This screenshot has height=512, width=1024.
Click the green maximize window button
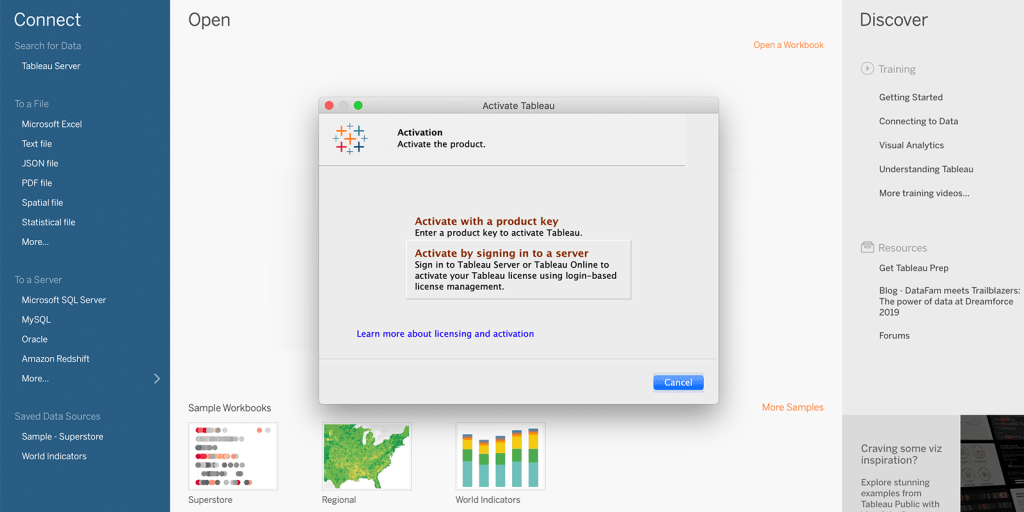(358, 105)
